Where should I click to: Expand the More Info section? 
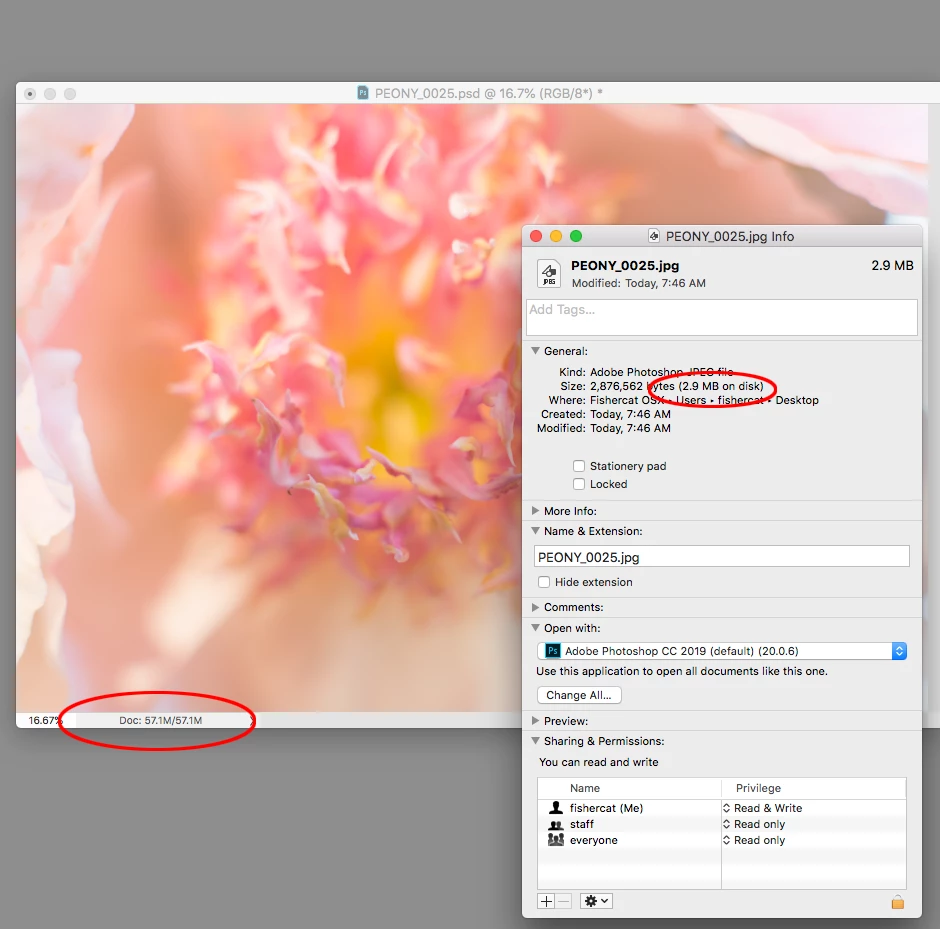click(535, 511)
